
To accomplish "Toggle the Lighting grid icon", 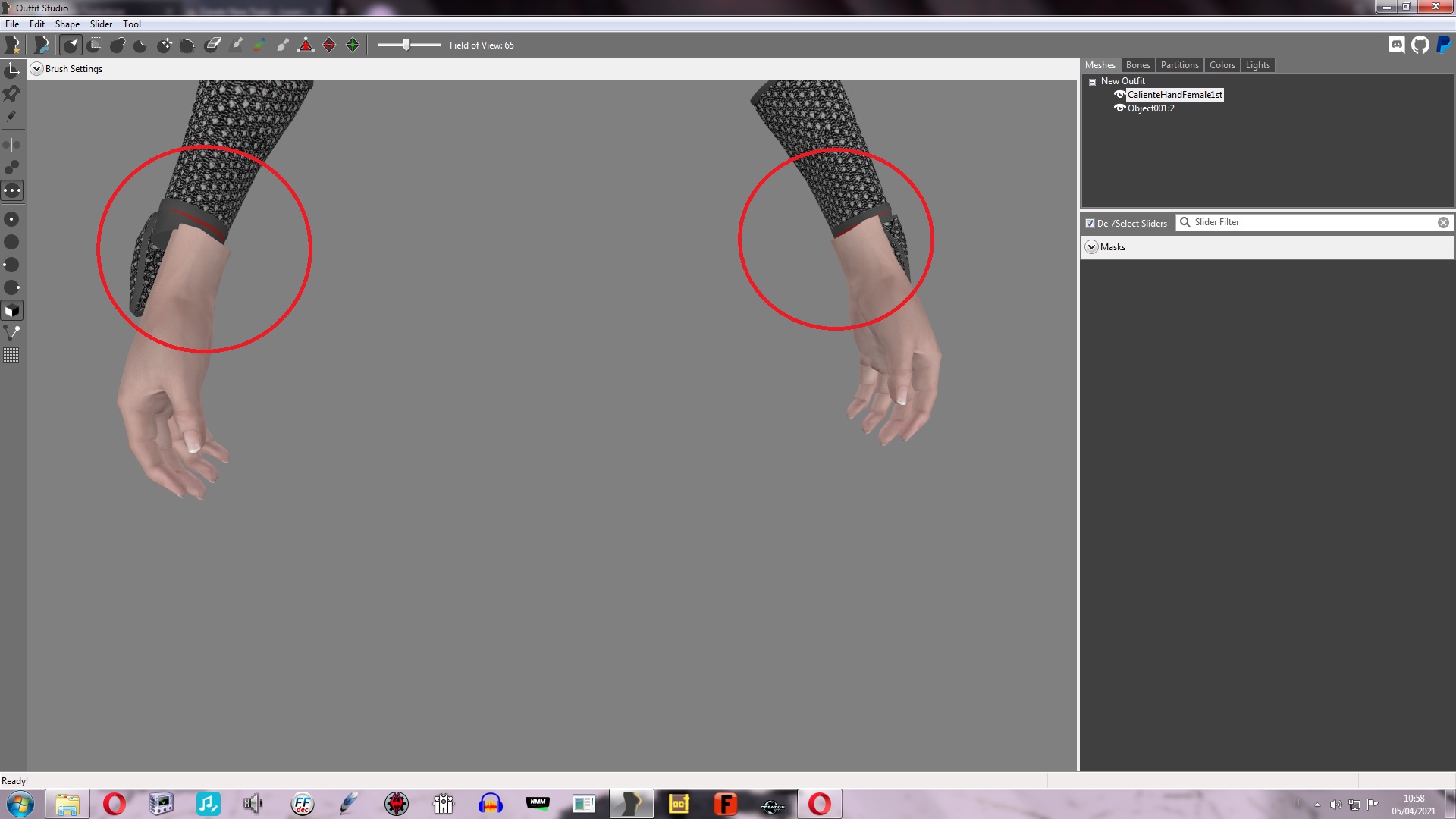I will coord(12,356).
